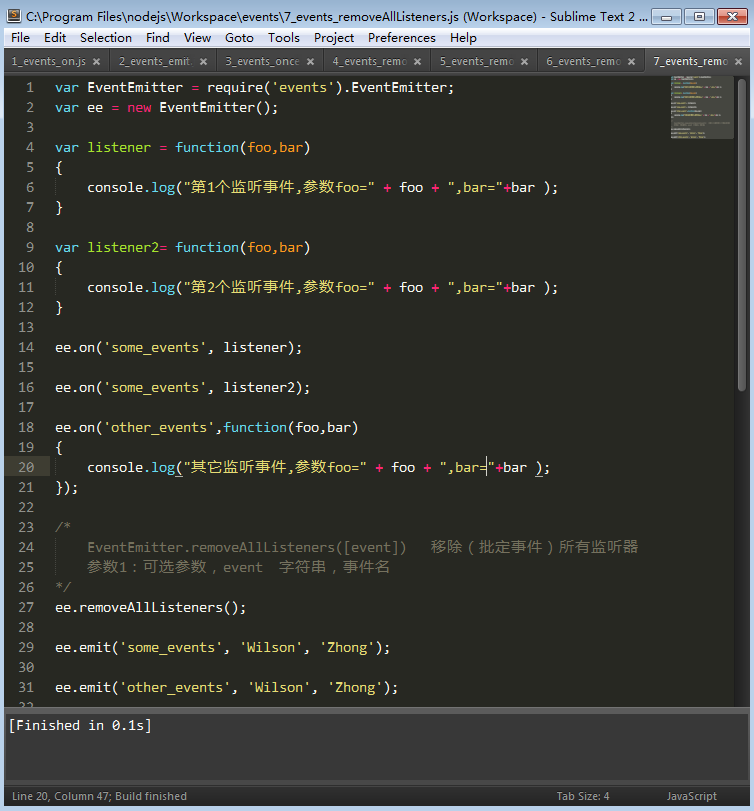The width and height of the screenshot is (754, 811).
Task: Close the 7_events_remo tab
Action: [x=738, y=62]
